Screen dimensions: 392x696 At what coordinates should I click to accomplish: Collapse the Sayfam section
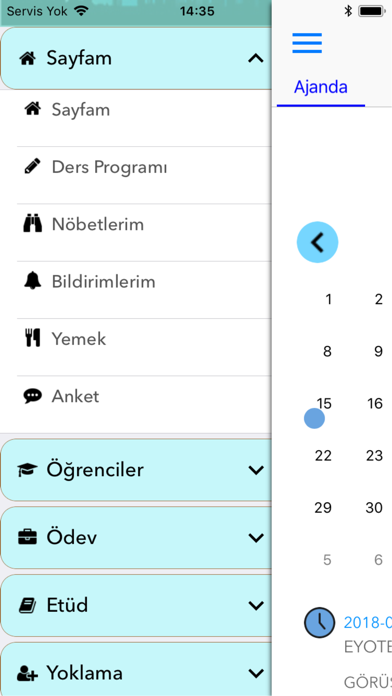(136, 58)
